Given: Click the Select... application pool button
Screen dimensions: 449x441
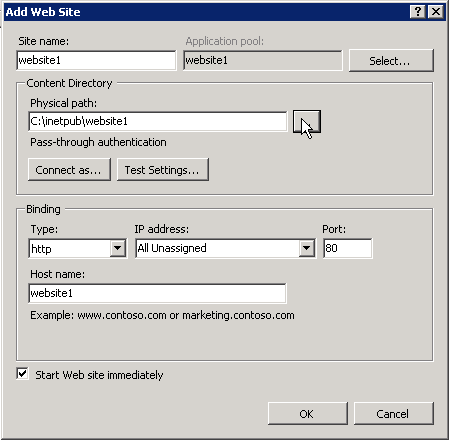Looking at the screenshot, I should pyautogui.click(x=391, y=61).
